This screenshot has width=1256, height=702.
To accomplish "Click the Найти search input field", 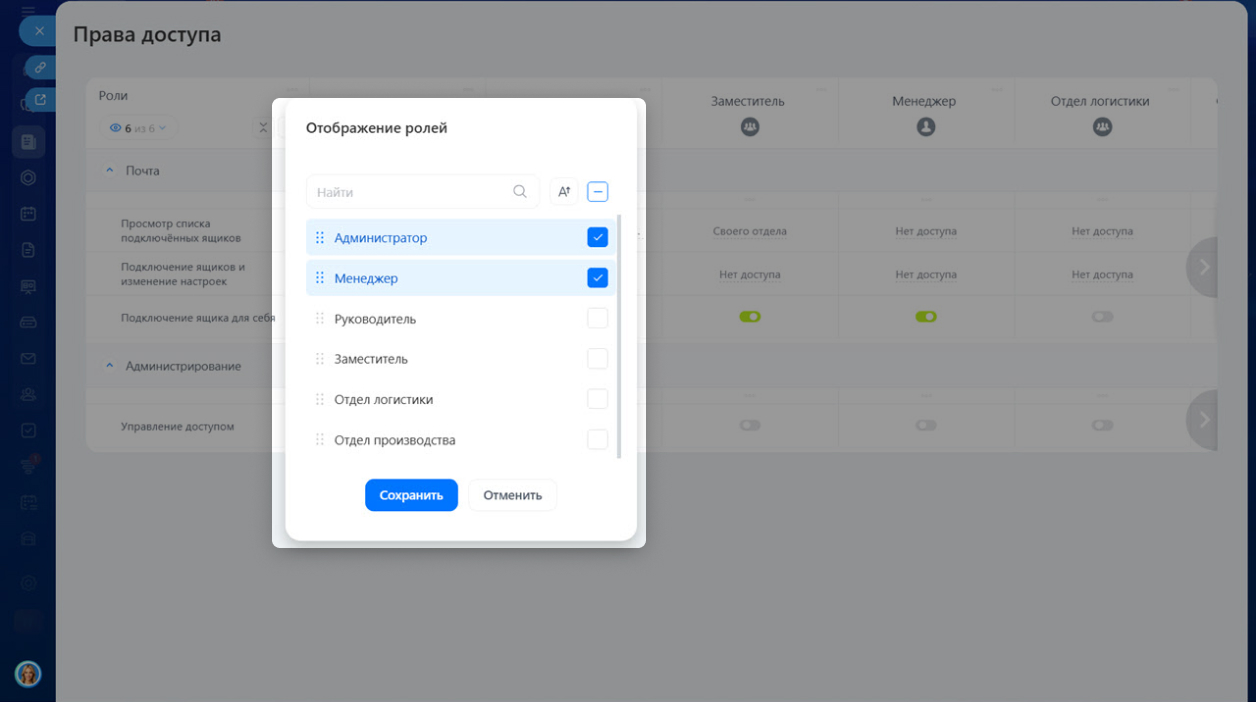I will click(x=410, y=192).
